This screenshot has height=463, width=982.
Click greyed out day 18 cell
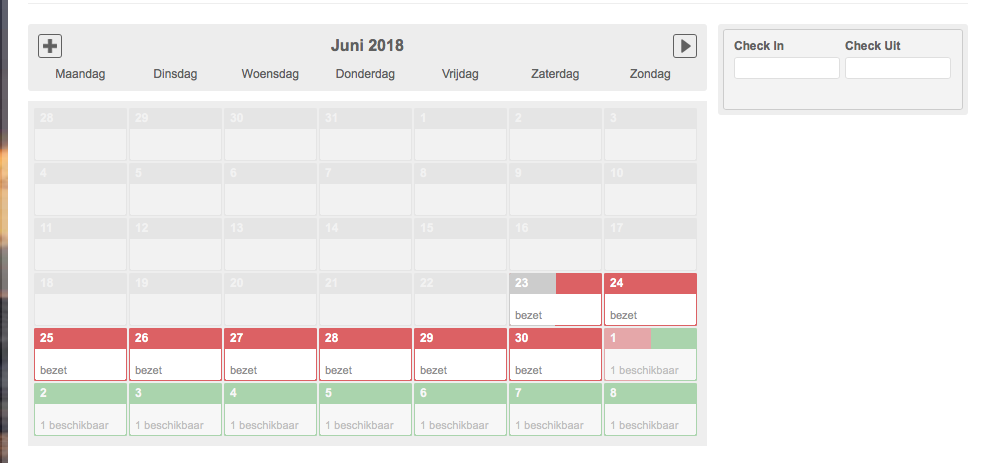(81, 299)
